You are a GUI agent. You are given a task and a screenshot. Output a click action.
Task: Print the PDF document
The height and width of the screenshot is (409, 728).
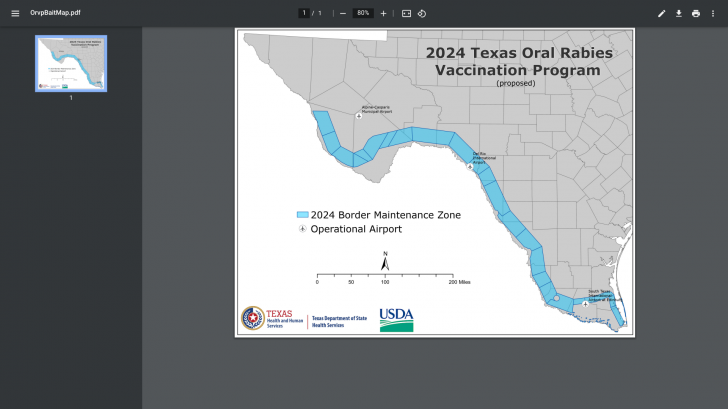pos(696,13)
